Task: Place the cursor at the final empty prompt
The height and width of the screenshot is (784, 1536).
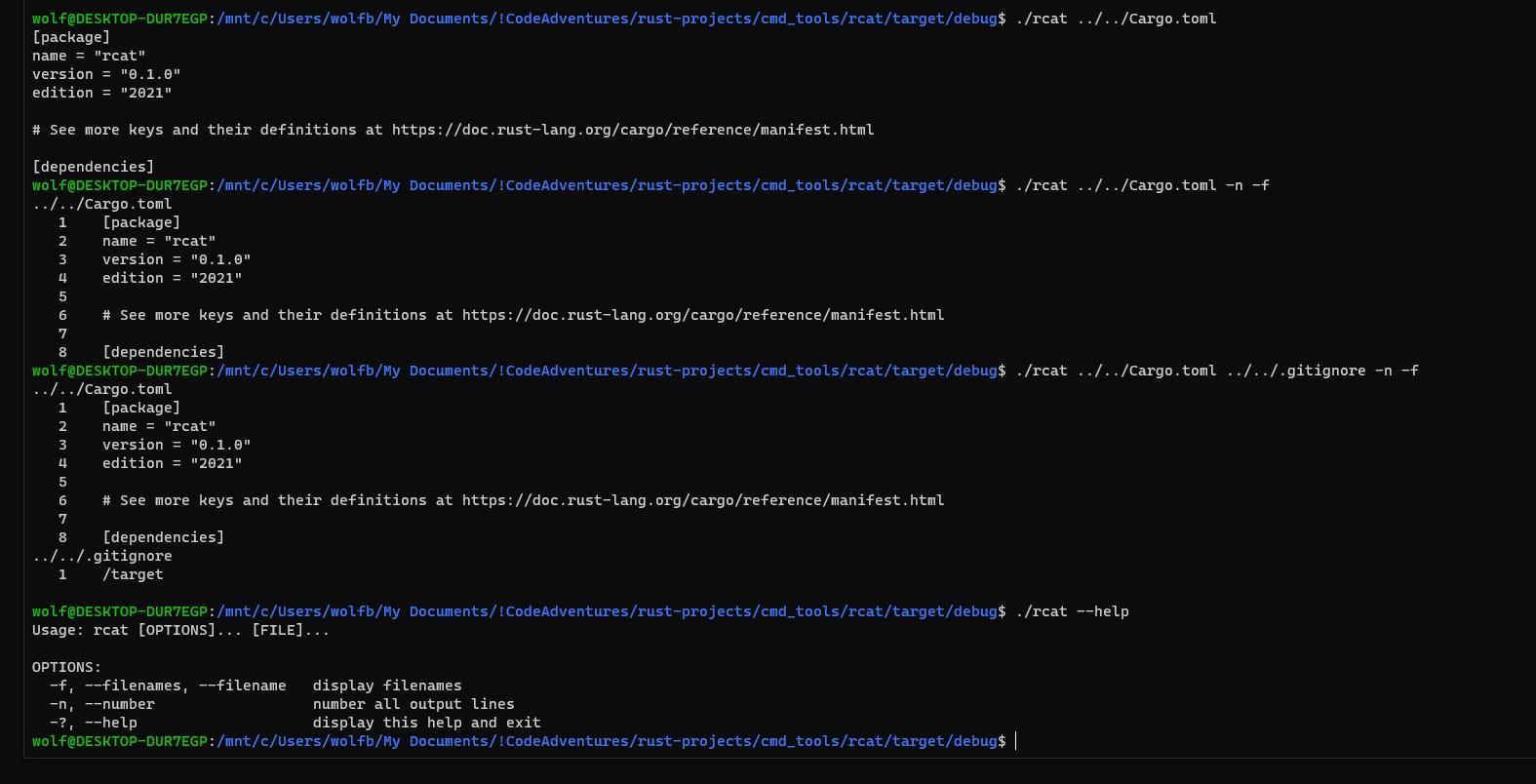Action: click(1016, 741)
